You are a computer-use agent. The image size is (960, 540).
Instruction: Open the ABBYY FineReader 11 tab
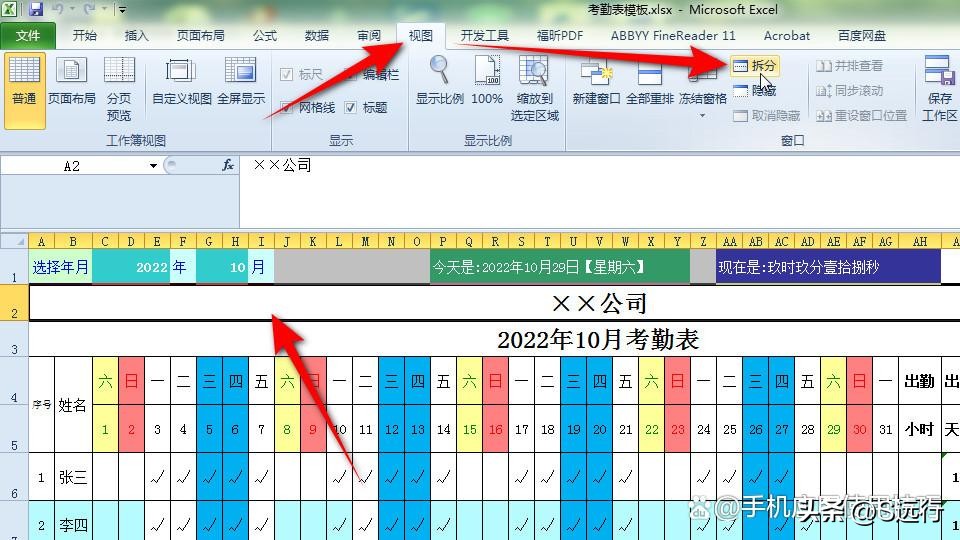coord(673,36)
